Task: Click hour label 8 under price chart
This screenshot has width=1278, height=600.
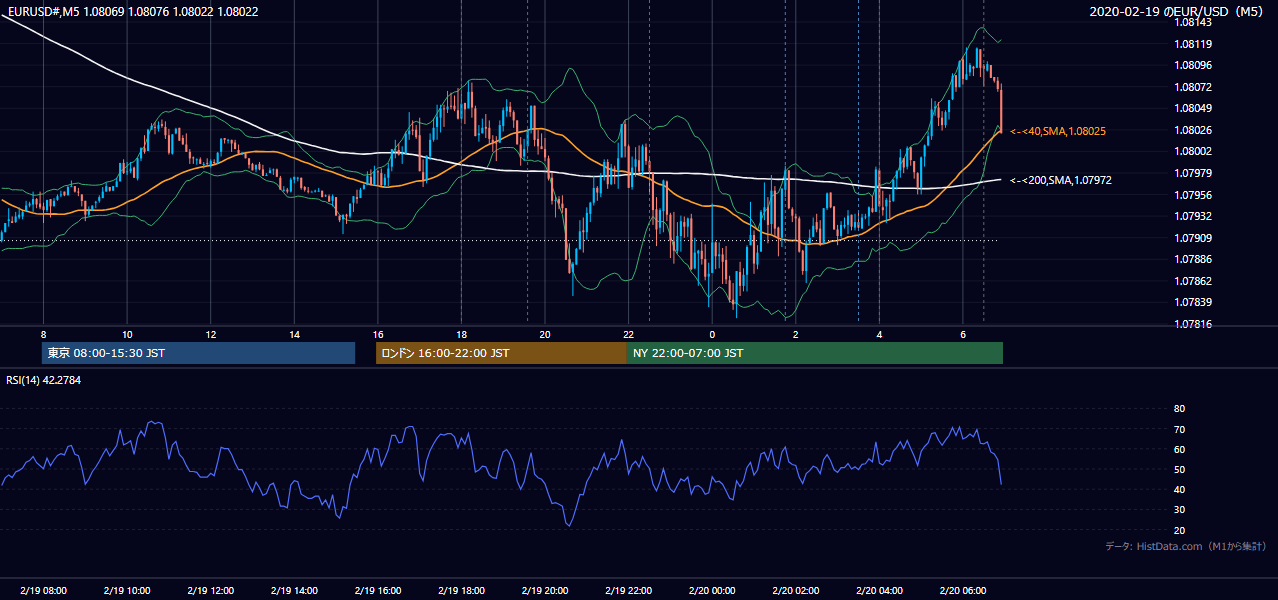Action: tap(43, 334)
